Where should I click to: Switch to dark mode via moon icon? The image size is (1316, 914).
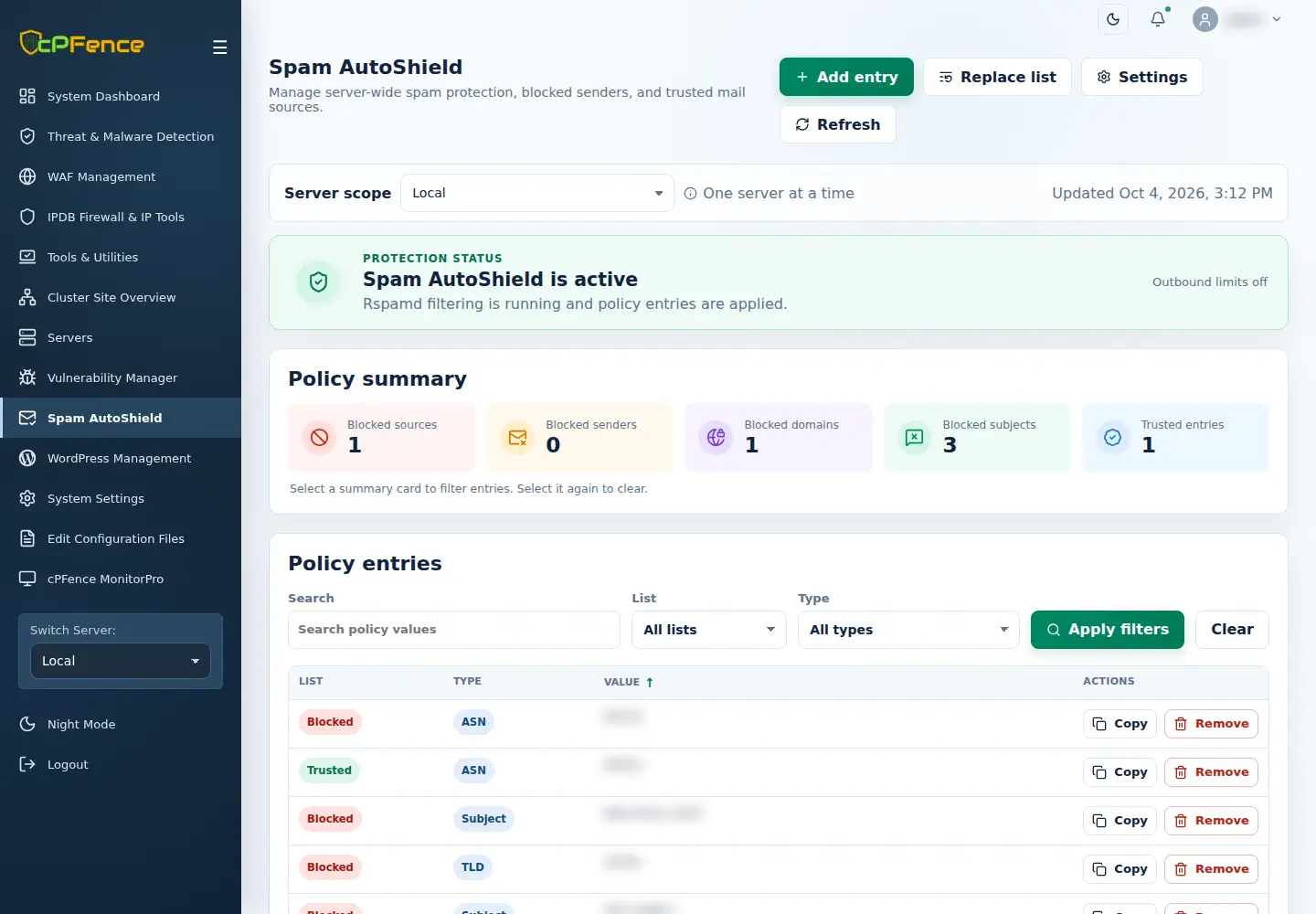tap(1113, 19)
